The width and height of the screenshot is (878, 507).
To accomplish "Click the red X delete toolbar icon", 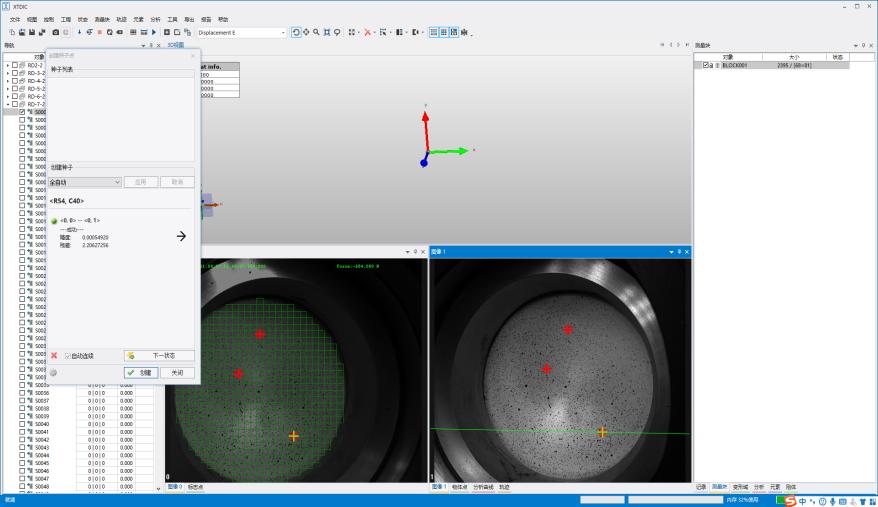I will [x=367, y=32].
